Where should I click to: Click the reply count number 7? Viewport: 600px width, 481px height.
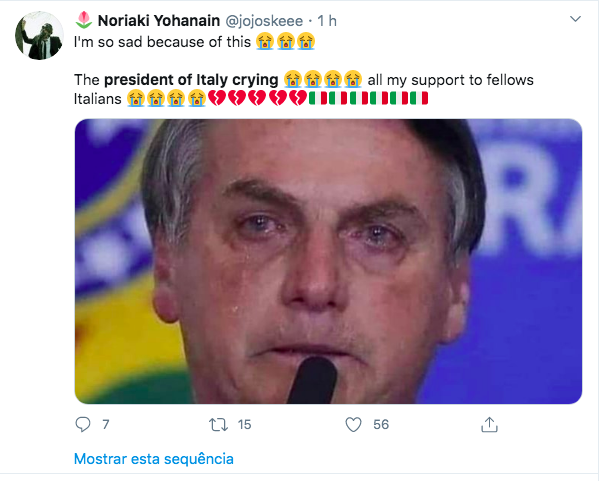[105, 425]
